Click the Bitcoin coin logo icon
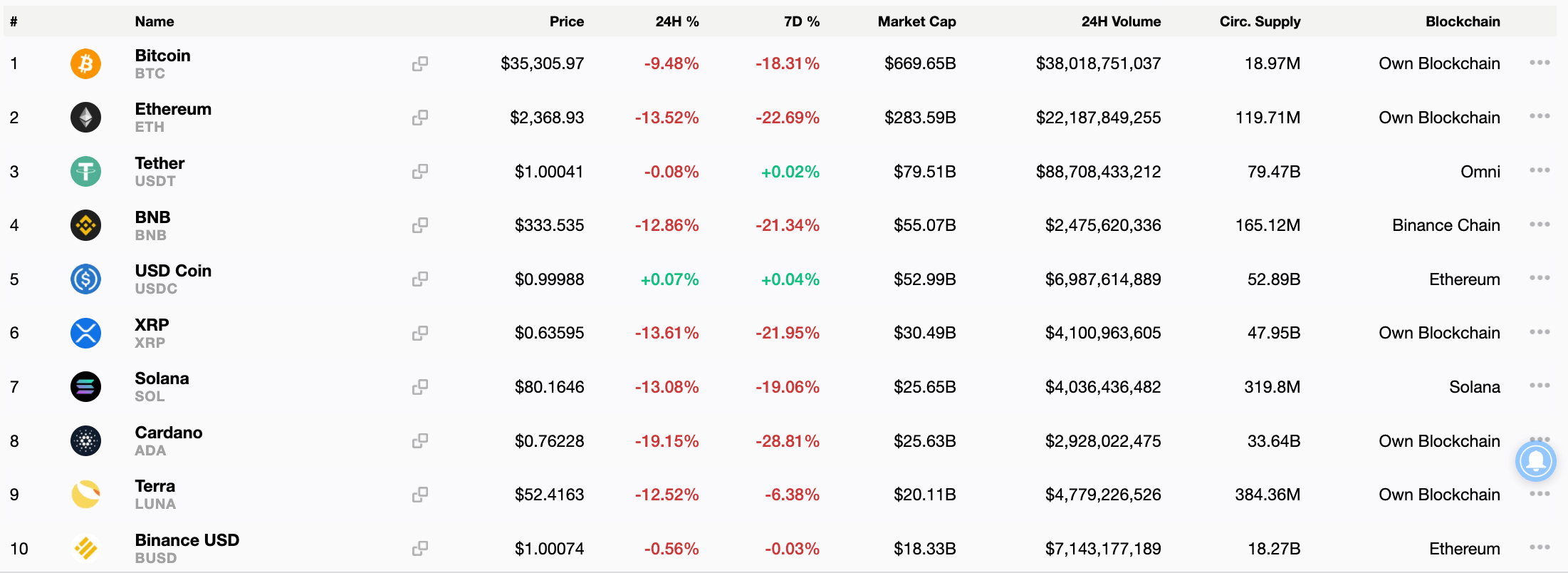 click(85, 63)
